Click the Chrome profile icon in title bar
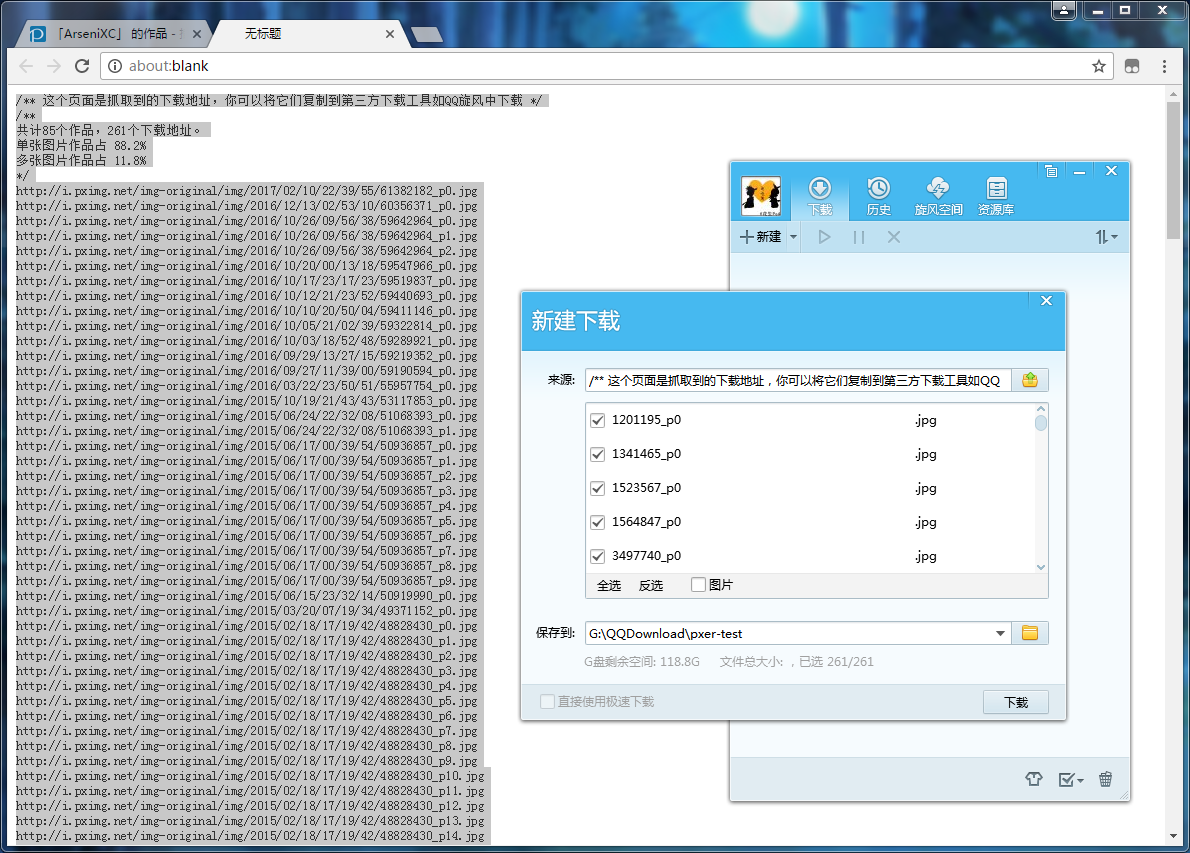Viewport: 1190px width, 853px height. tap(1063, 10)
